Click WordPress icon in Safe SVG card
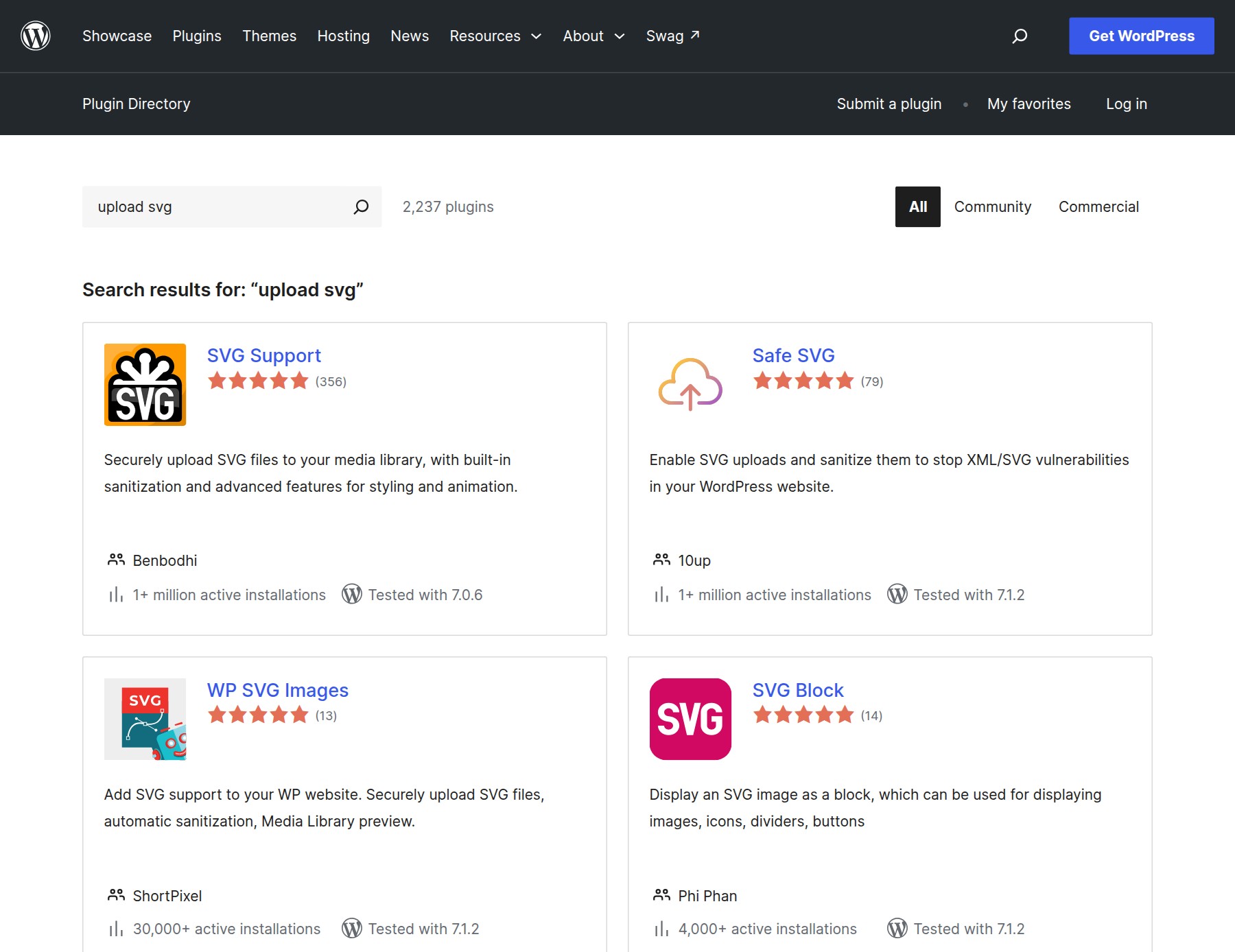 click(897, 594)
